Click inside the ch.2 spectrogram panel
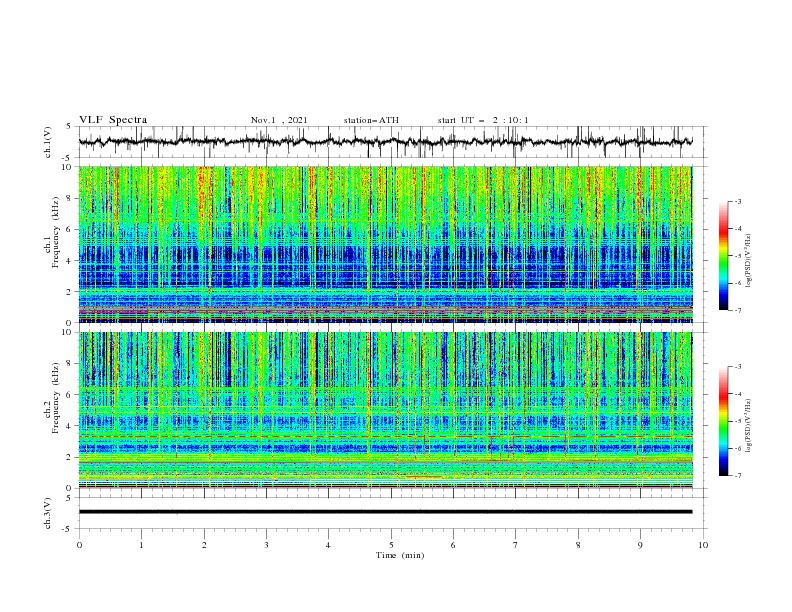This screenshot has height=612, width=792. (385, 410)
